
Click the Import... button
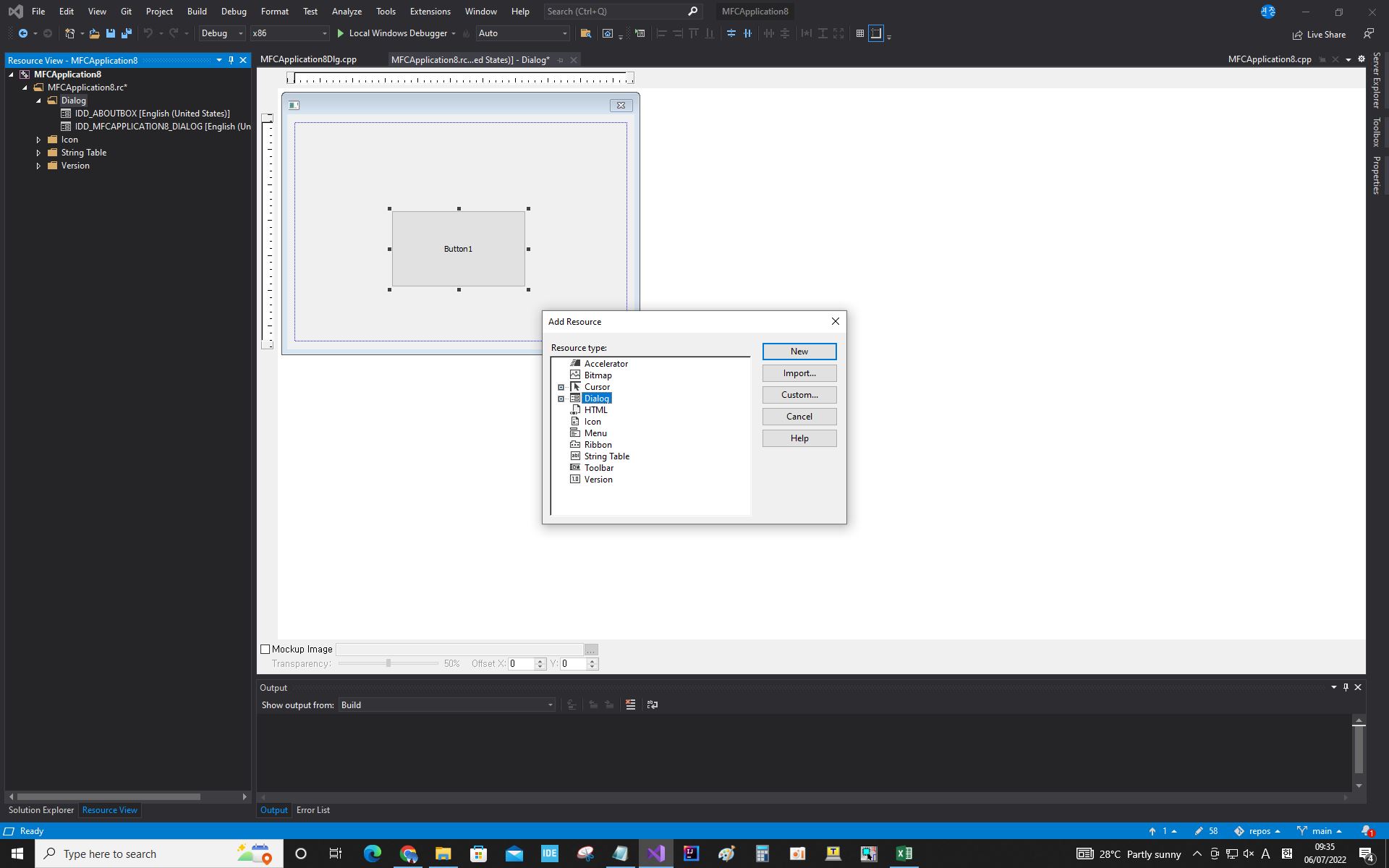(x=799, y=373)
